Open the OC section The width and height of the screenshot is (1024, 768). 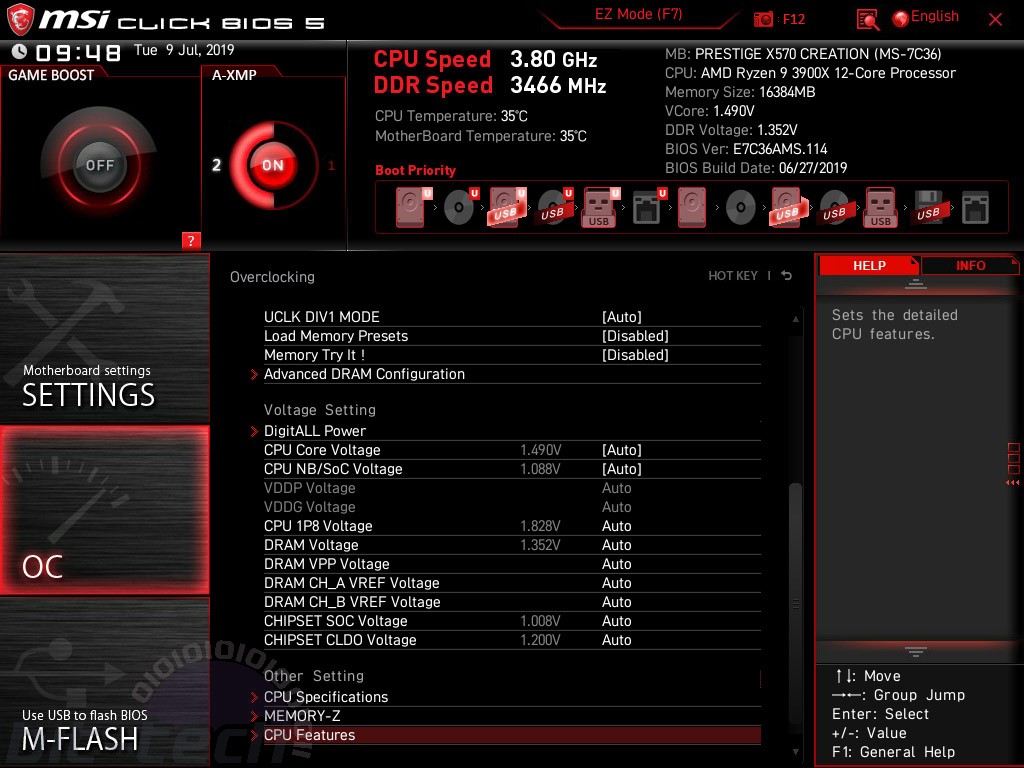tap(104, 510)
